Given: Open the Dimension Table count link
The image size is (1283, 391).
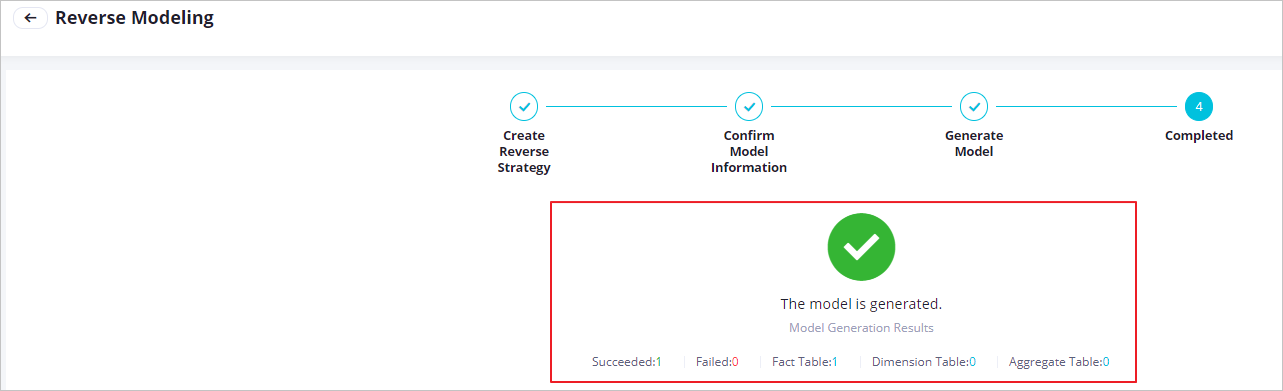Looking at the screenshot, I should click(972, 361).
